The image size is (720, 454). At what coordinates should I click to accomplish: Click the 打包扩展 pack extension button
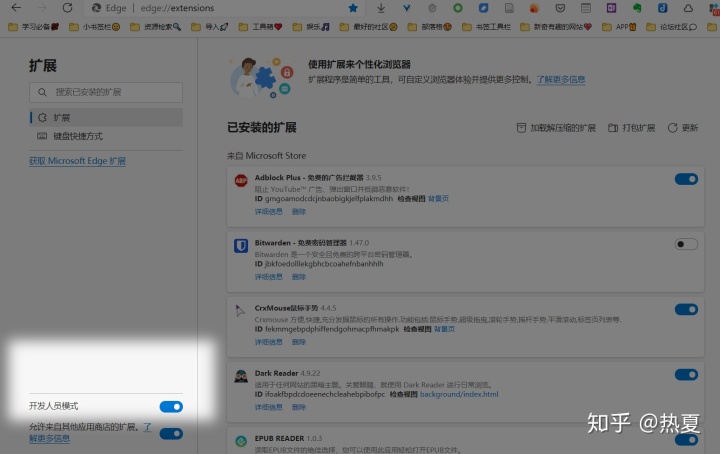(631, 128)
